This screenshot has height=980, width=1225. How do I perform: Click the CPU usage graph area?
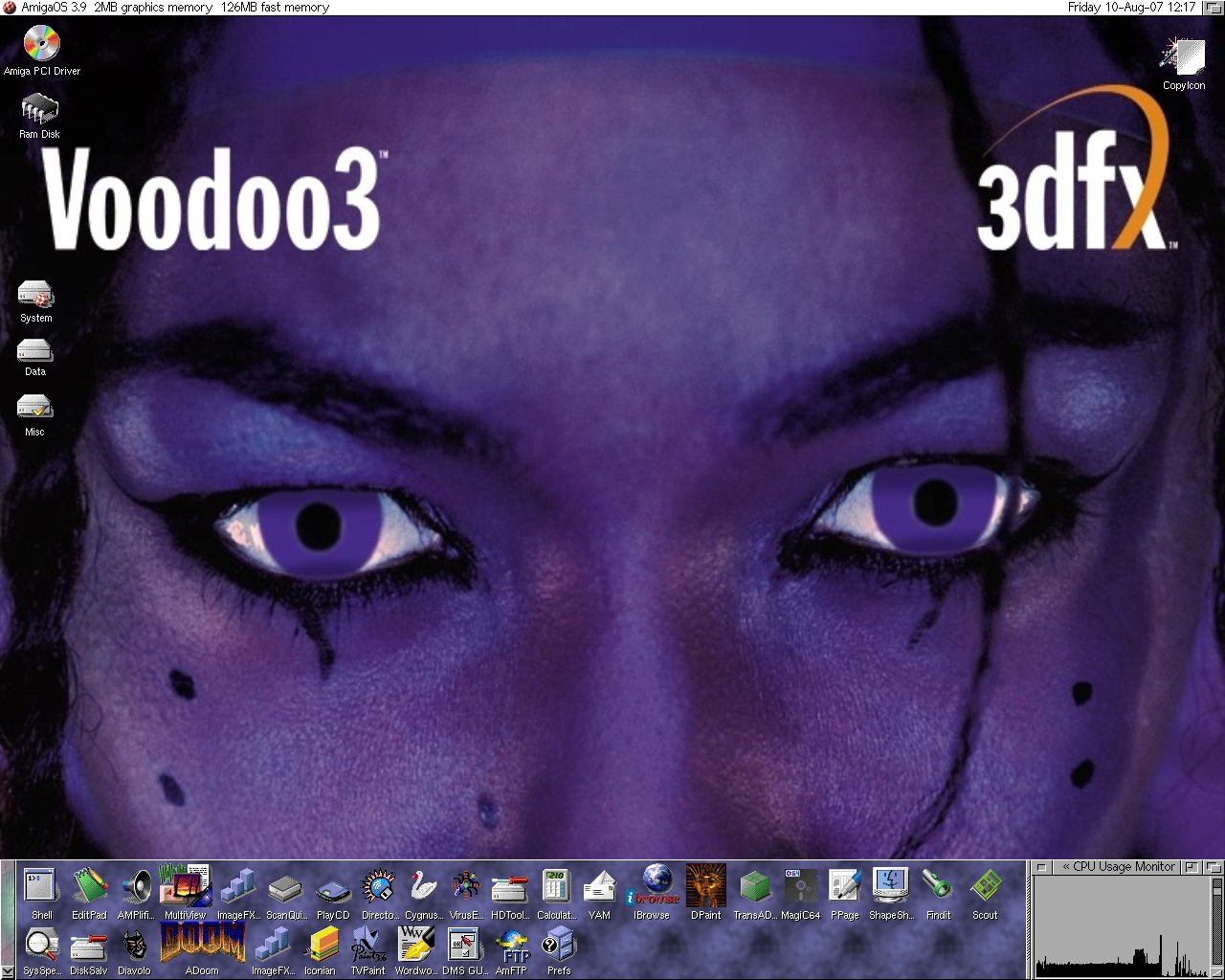pos(1121,926)
